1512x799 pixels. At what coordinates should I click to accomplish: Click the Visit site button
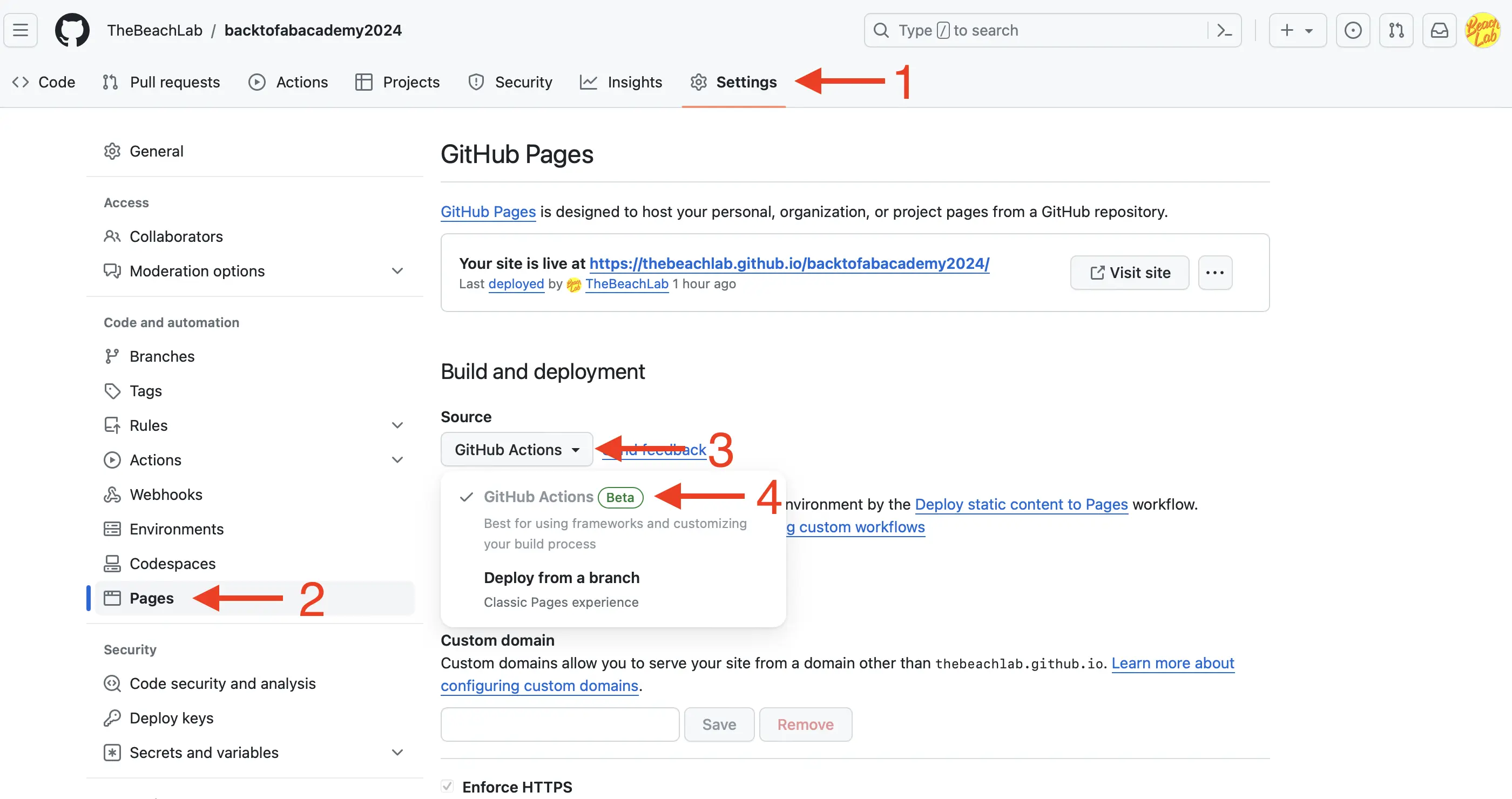tap(1130, 273)
